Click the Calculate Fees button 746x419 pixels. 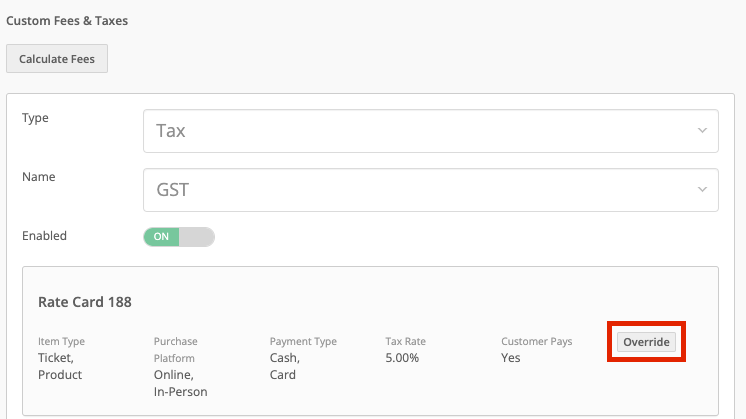coord(57,58)
